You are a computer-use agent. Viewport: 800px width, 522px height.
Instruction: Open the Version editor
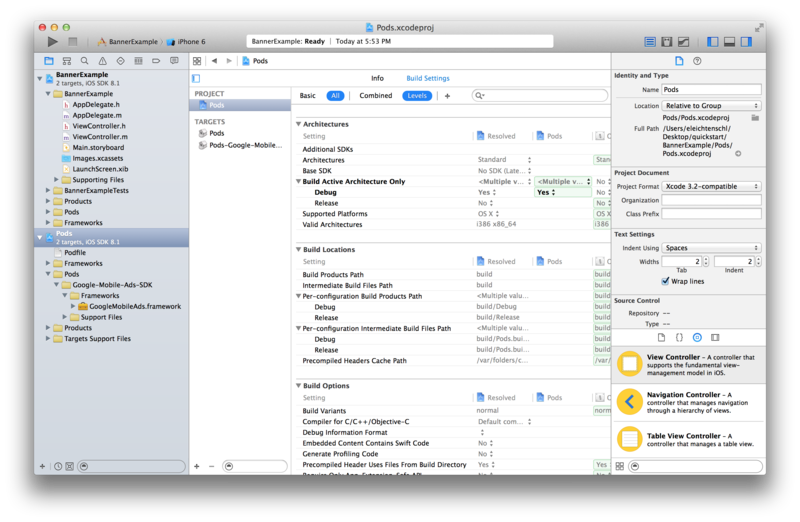tap(683, 42)
